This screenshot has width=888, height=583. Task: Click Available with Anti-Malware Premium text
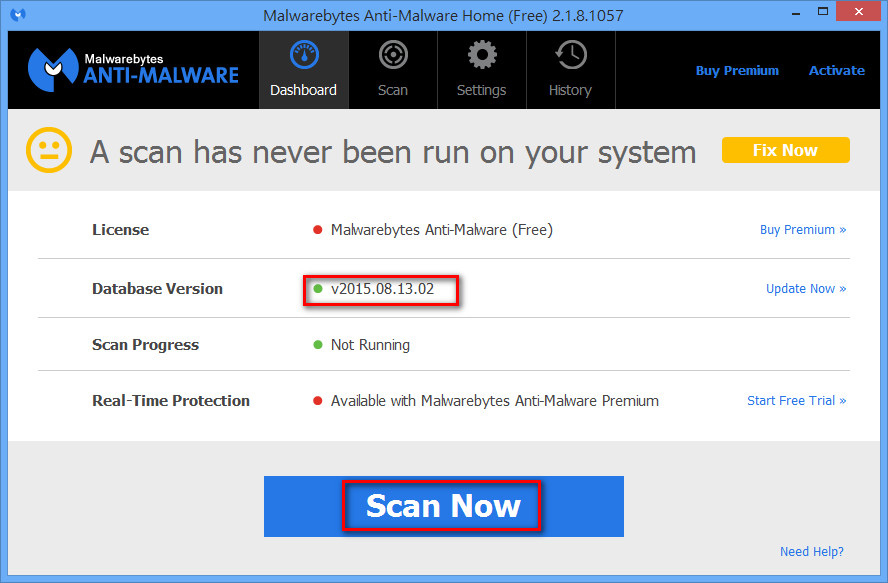tap(495, 401)
